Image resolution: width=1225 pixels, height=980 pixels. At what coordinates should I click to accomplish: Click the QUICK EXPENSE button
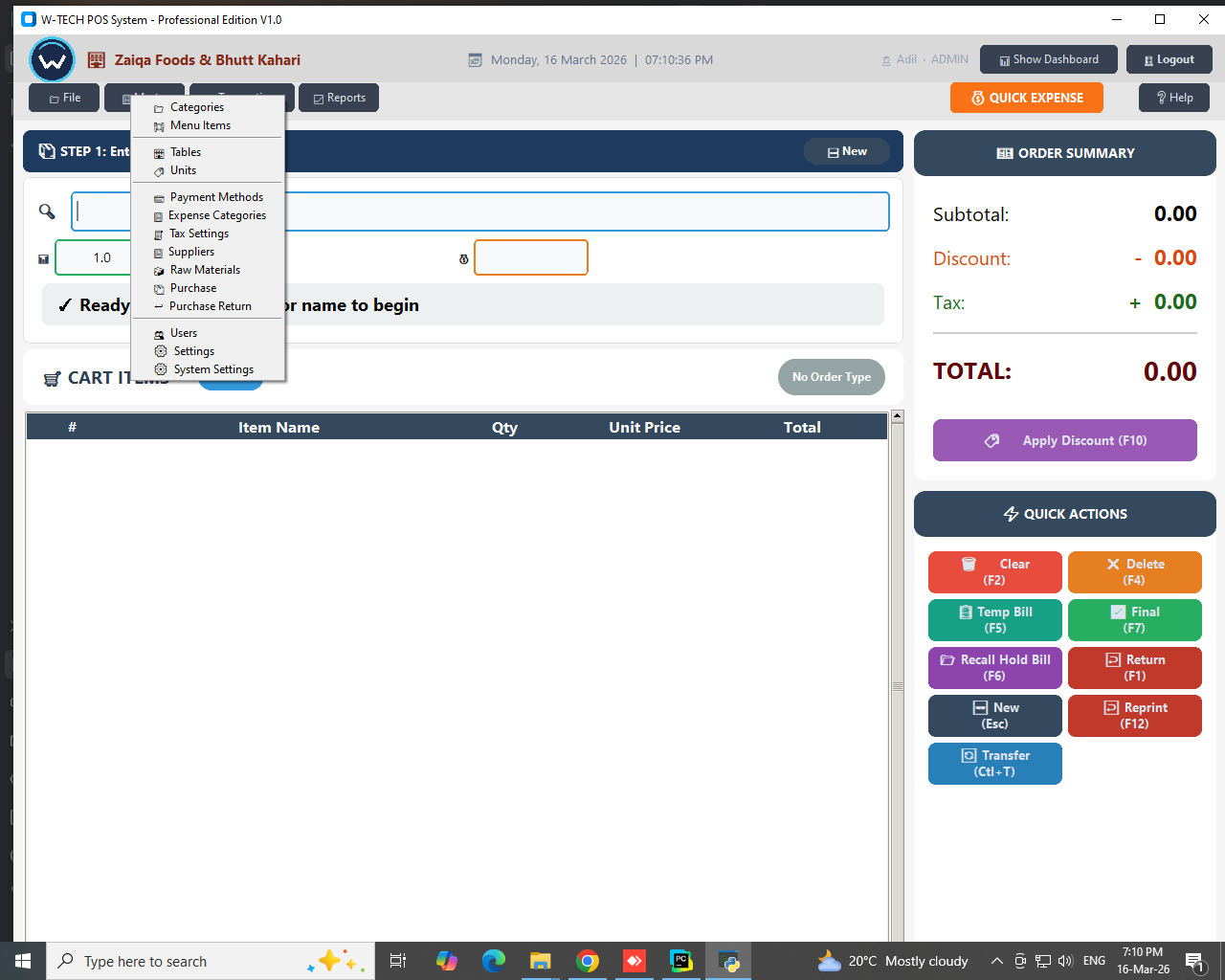[x=1027, y=98]
